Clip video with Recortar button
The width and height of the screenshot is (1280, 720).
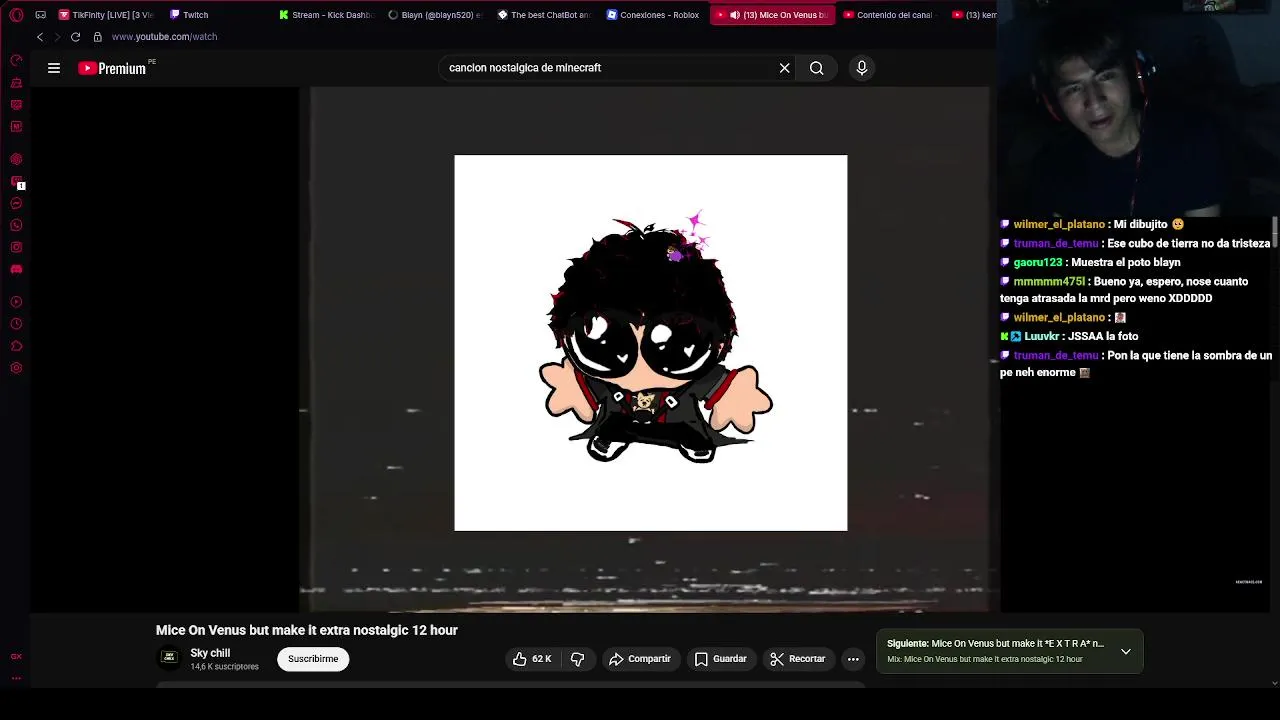point(798,659)
